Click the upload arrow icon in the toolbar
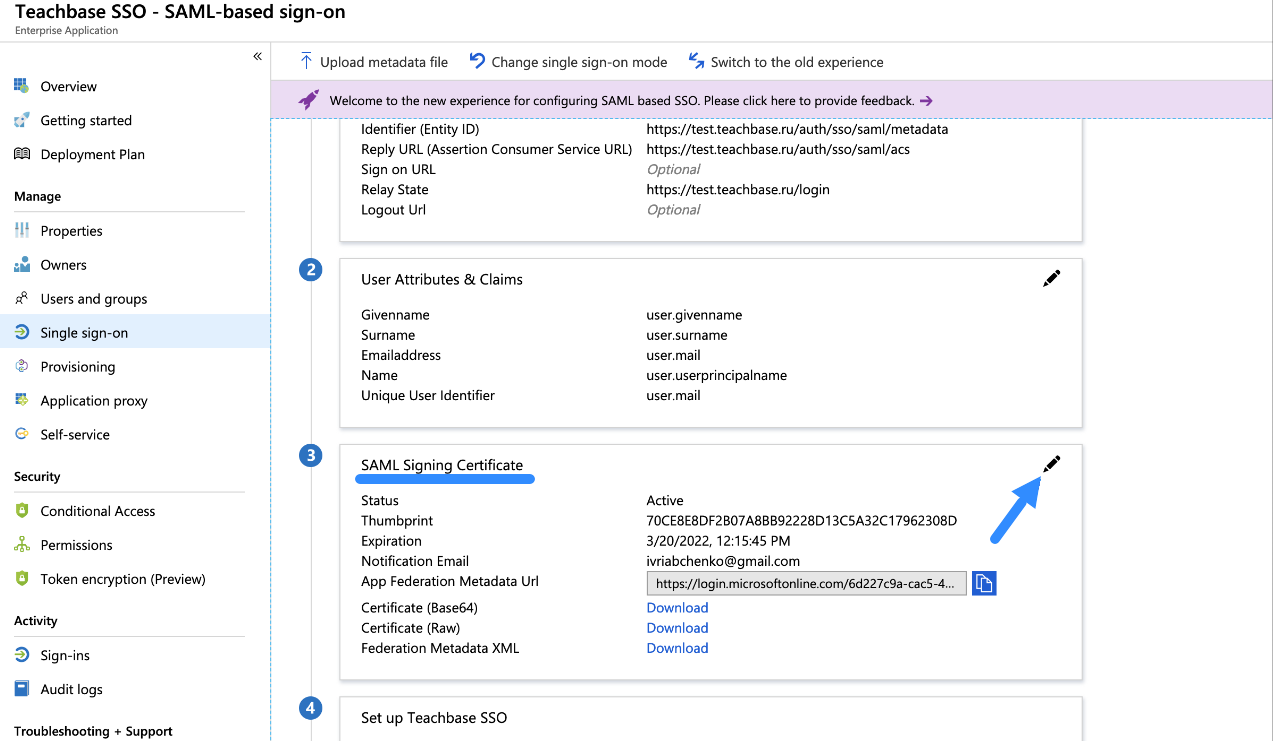 click(306, 61)
